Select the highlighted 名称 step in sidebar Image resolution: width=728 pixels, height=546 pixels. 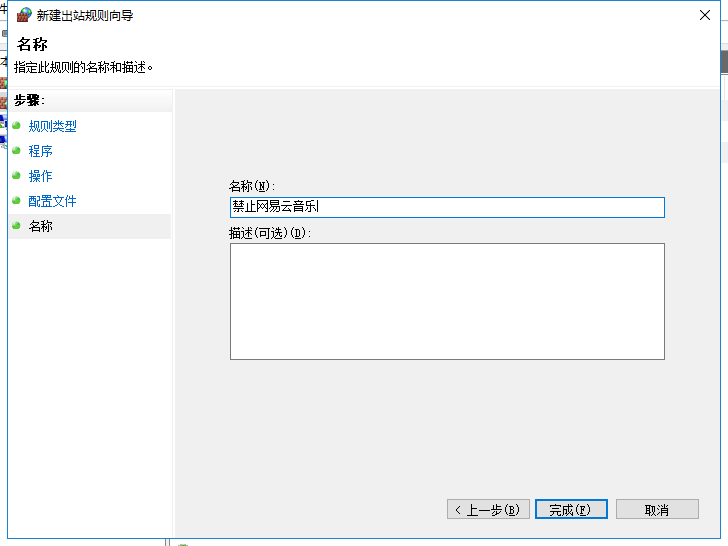[x=40, y=226]
